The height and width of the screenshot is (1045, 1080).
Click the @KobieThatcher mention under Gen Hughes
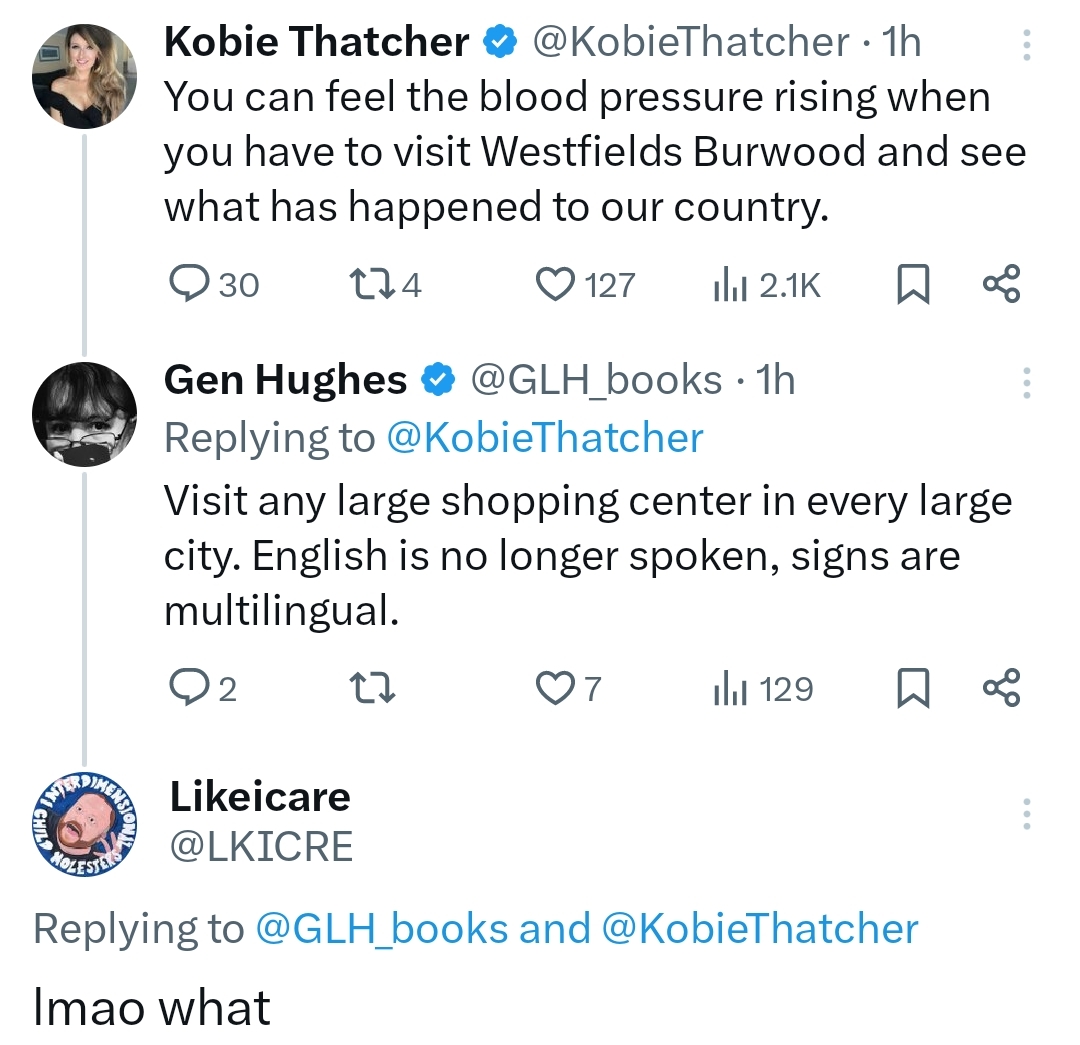point(544,438)
